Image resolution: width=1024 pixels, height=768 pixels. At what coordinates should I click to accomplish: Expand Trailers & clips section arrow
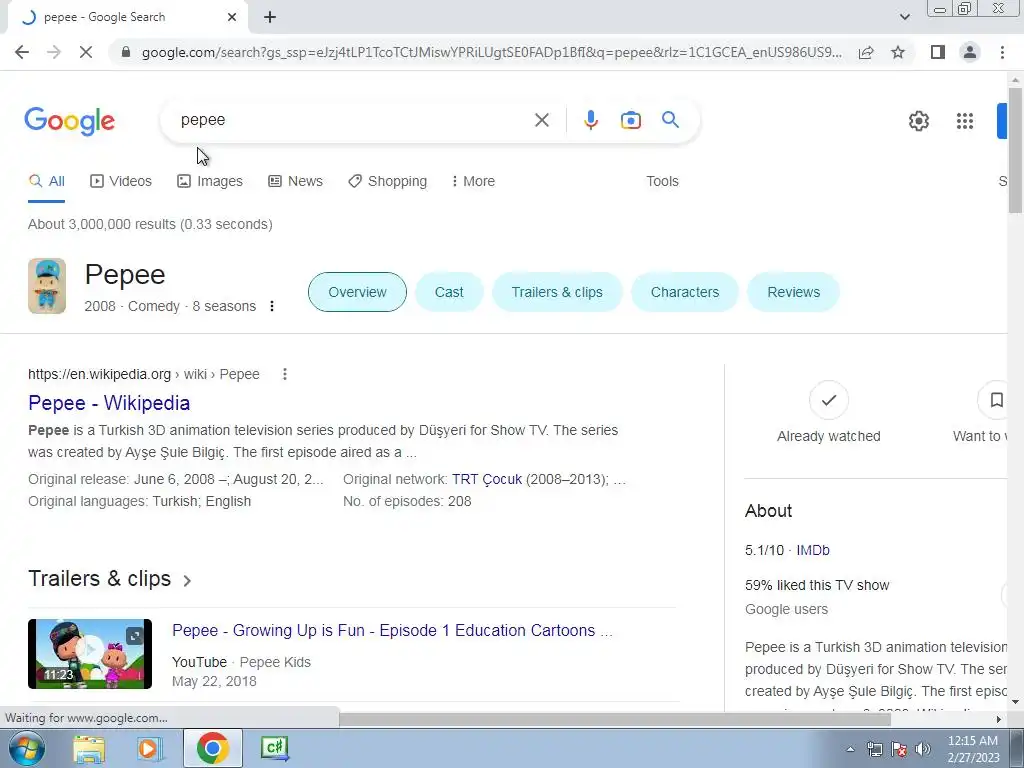[187, 581]
